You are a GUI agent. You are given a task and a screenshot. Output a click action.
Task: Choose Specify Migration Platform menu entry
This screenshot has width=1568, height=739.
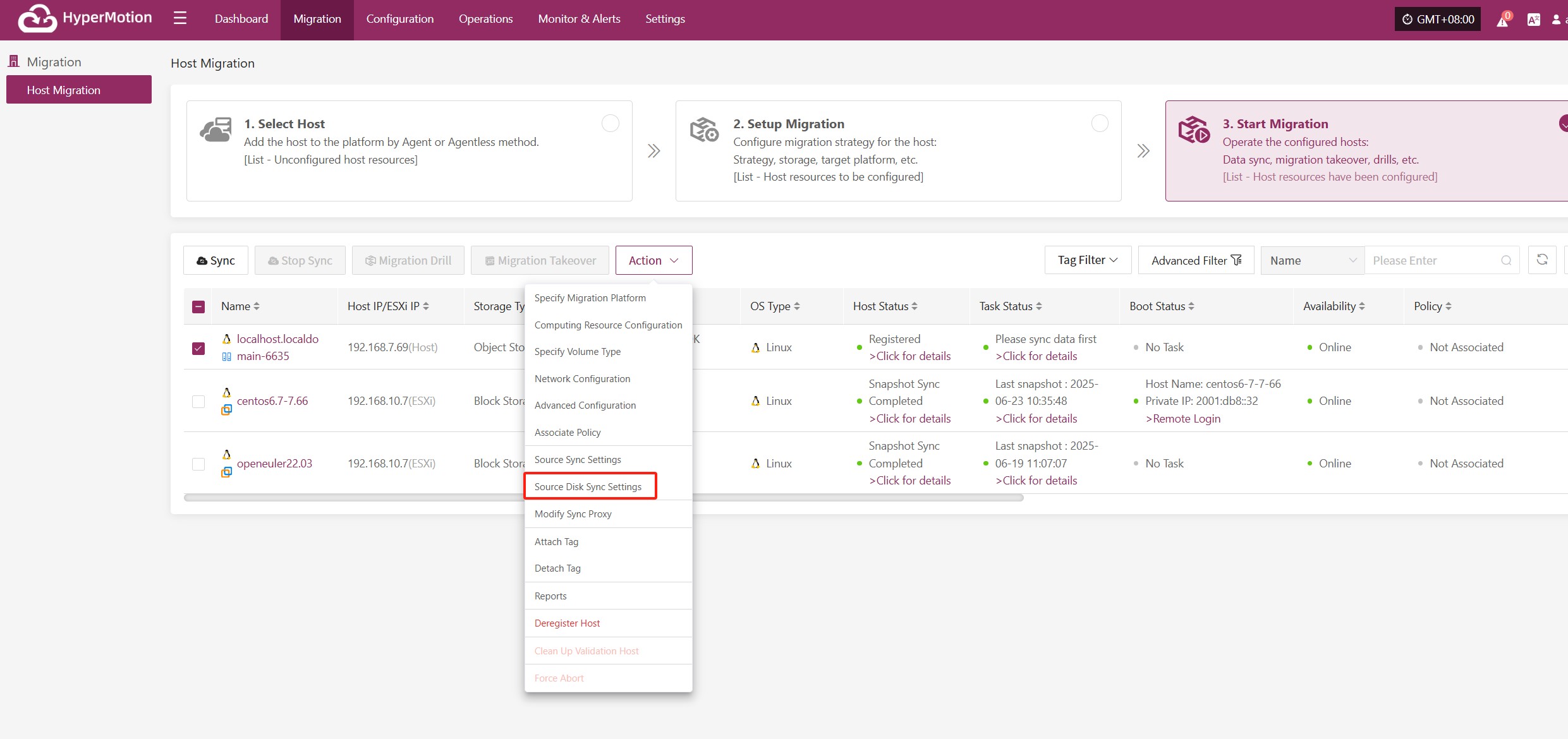click(x=590, y=298)
